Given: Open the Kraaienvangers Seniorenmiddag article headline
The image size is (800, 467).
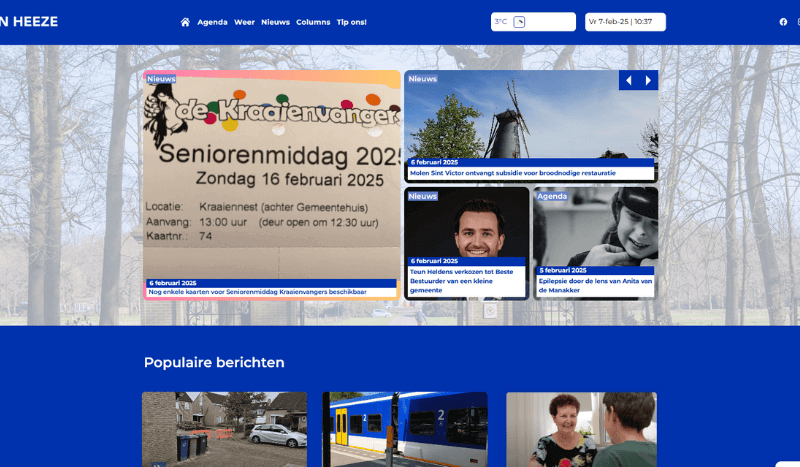Looking at the screenshot, I should coord(258,292).
